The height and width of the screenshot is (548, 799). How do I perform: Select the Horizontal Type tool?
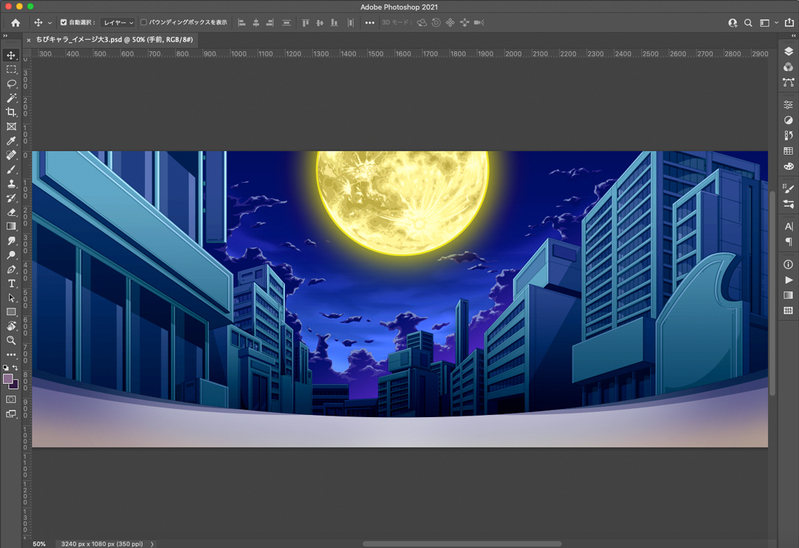(11, 284)
